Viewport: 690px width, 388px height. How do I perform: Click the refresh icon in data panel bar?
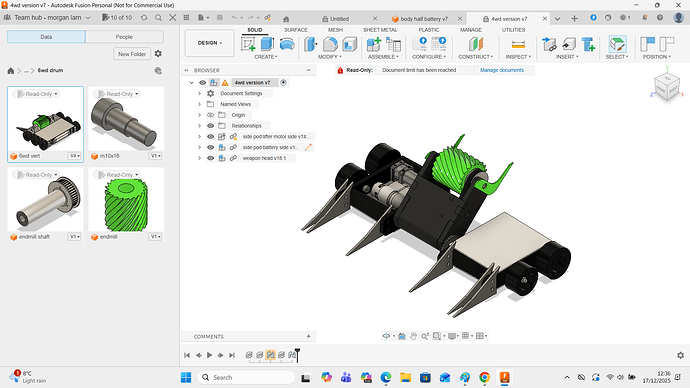pos(144,18)
